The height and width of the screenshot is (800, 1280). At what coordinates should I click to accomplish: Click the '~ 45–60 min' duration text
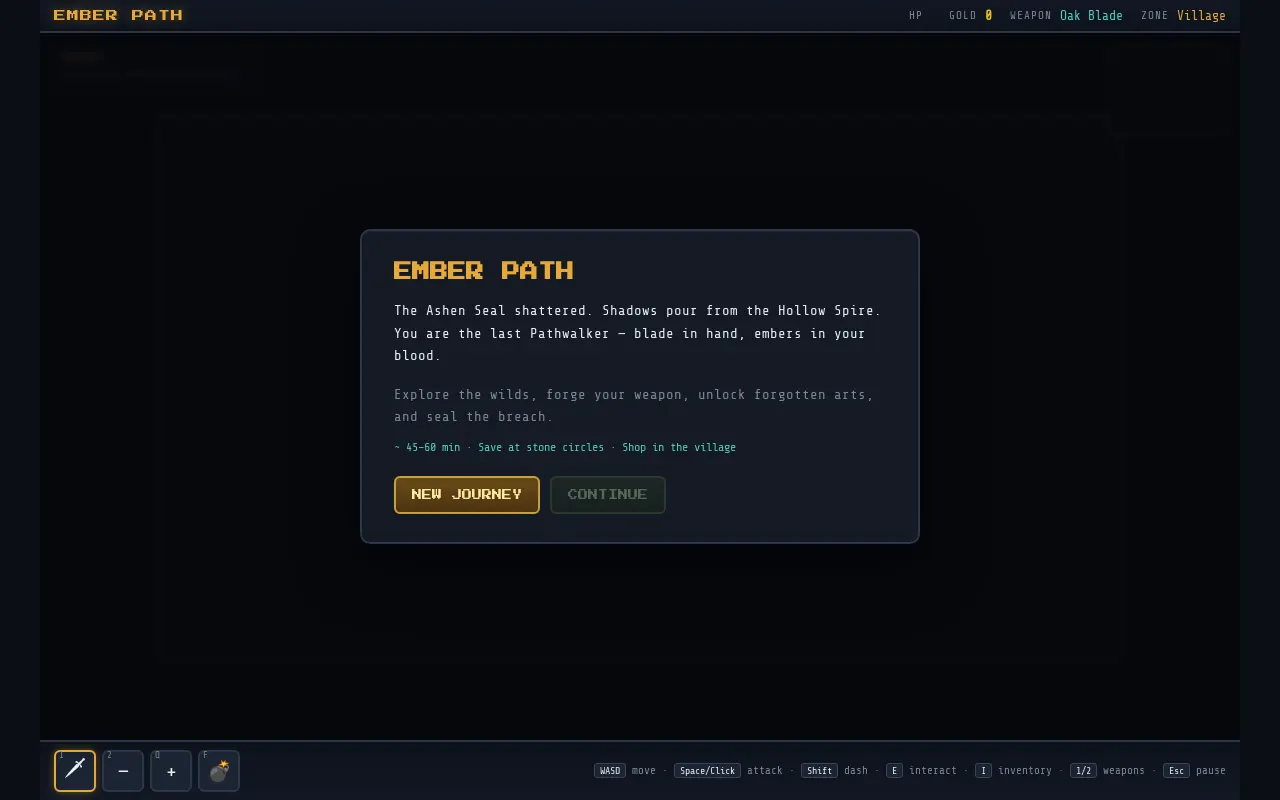(427, 447)
